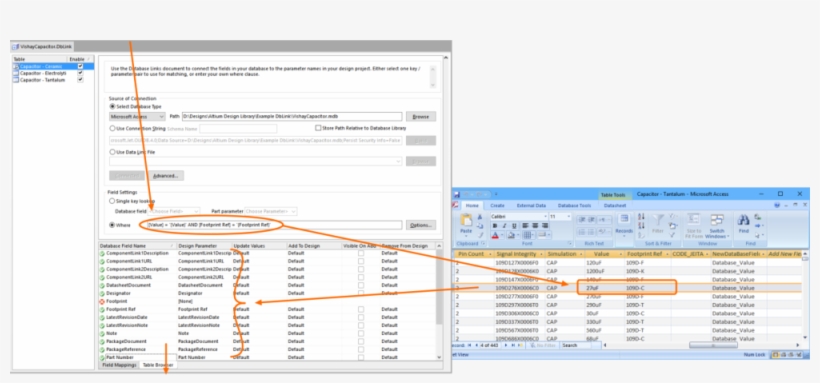
Task: Open the Home tab in Access ribbon
Action: [x=472, y=206]
